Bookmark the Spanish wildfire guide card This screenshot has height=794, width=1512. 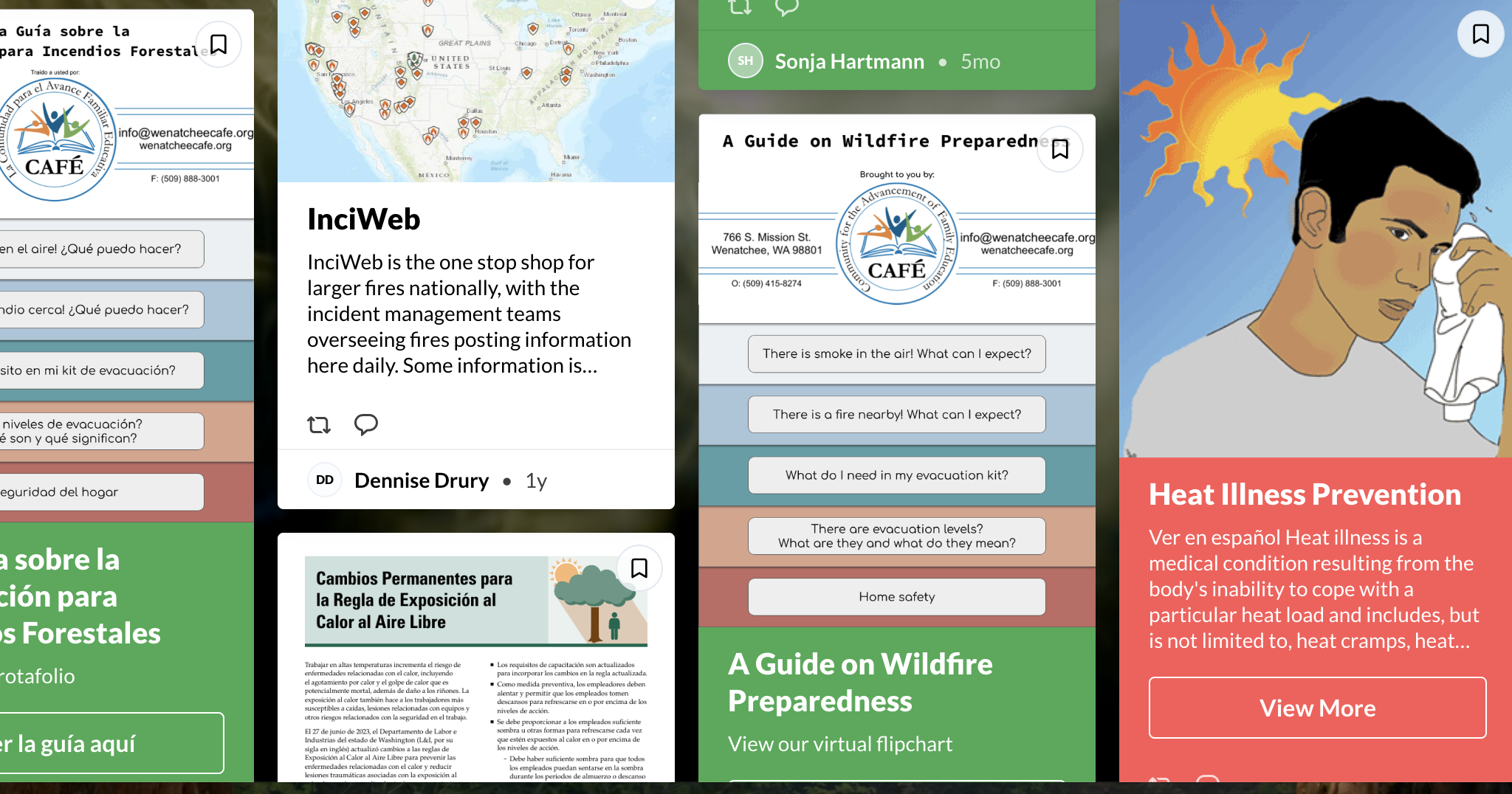[218, 44]
